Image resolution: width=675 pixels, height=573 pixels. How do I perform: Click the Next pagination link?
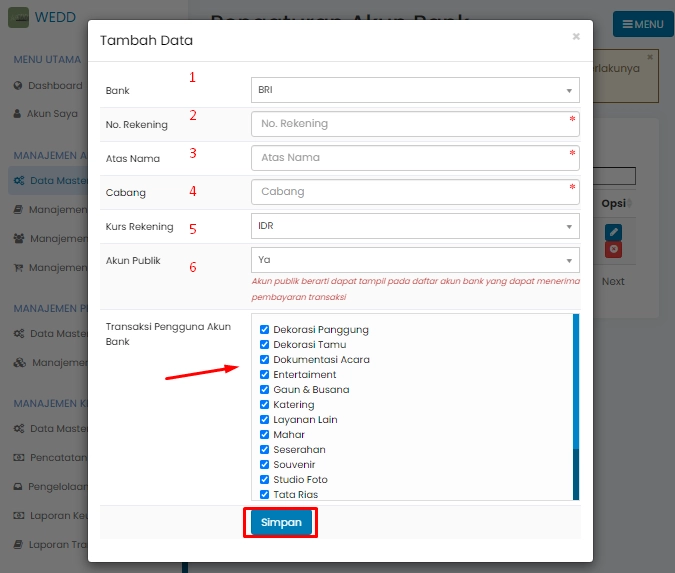[613, 281]
